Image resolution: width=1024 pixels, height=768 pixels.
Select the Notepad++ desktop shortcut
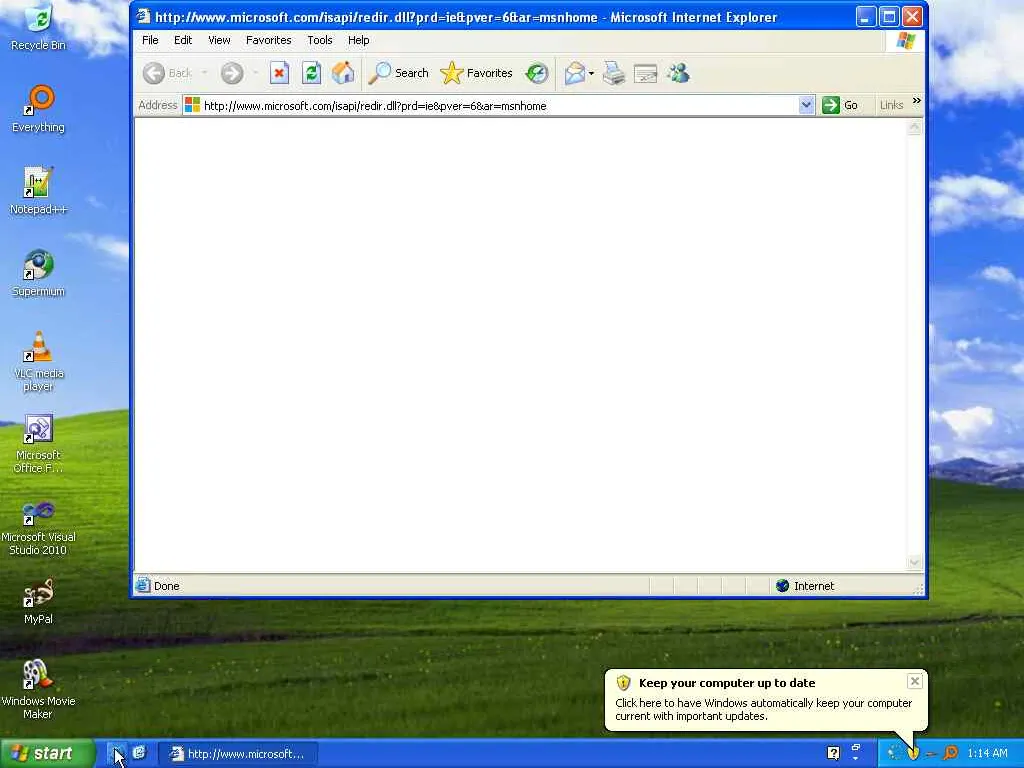[39, 191]
